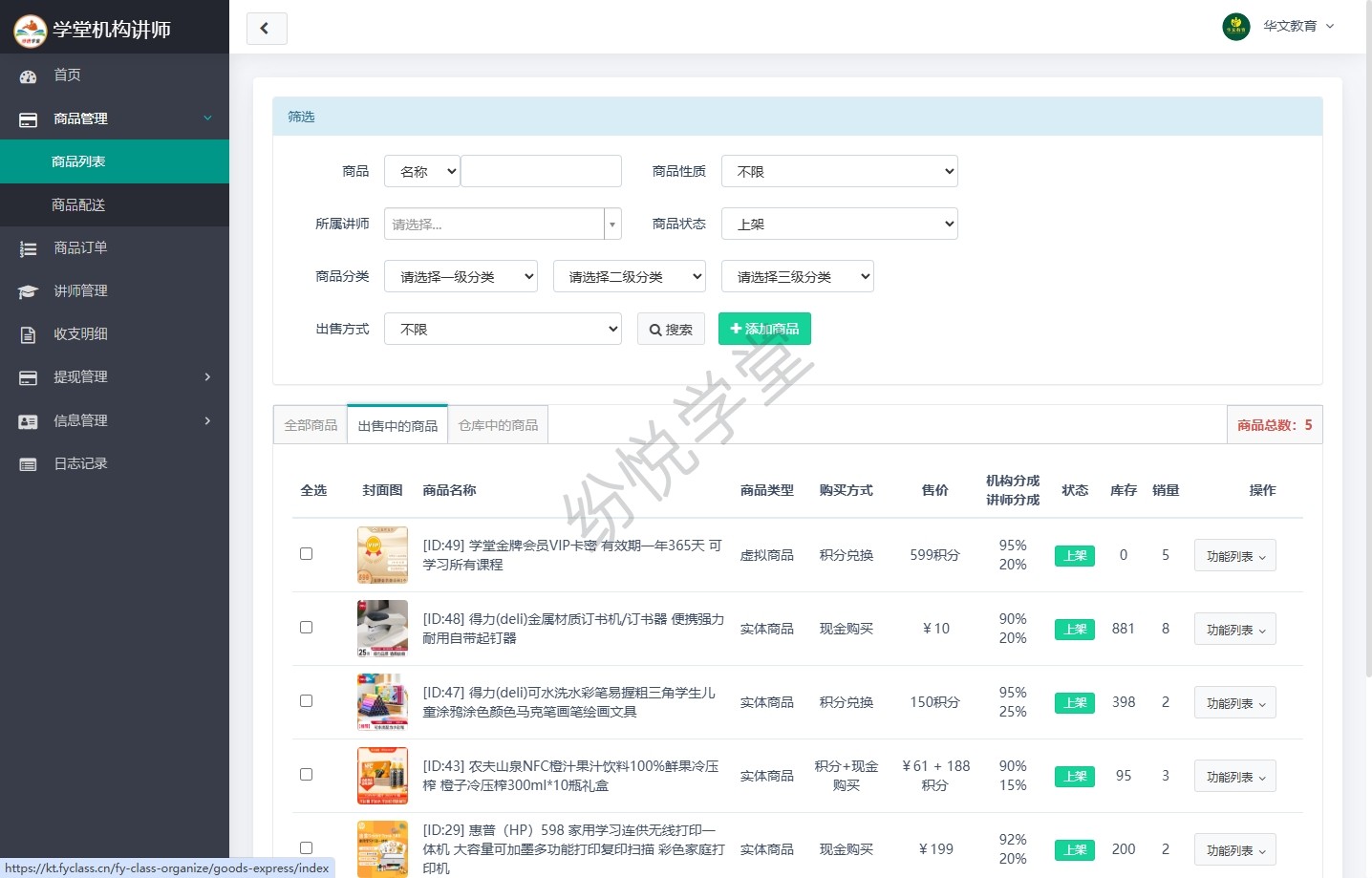Click the product name search input field
Image resolution: width=1372 pixels, height=878 pixels.
click(541, 172)
